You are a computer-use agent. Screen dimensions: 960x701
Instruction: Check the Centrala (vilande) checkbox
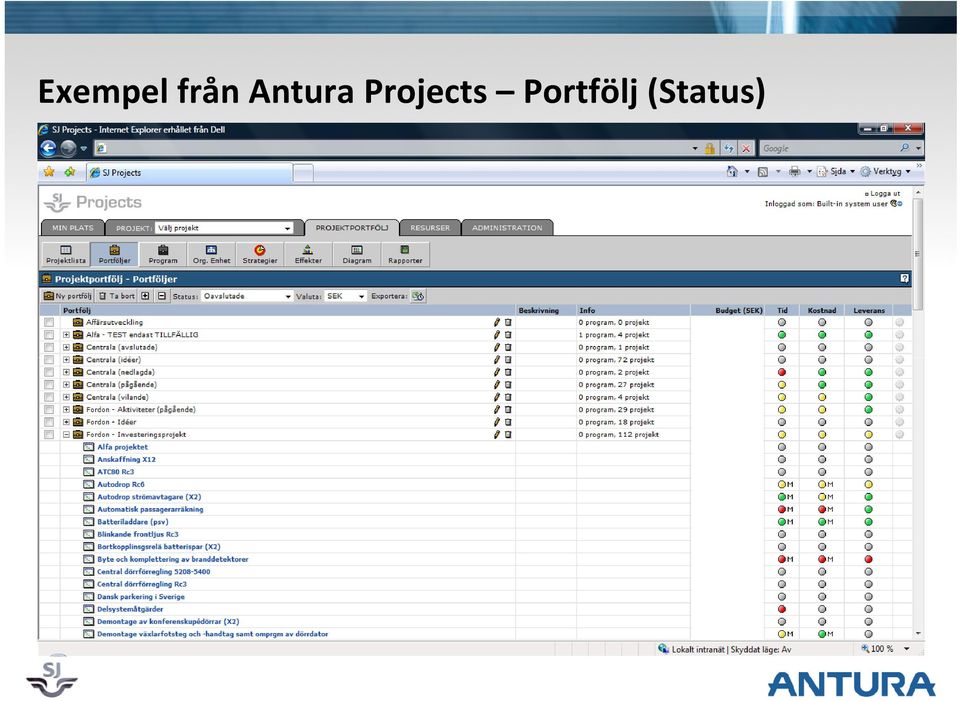[x=49, y=397]
